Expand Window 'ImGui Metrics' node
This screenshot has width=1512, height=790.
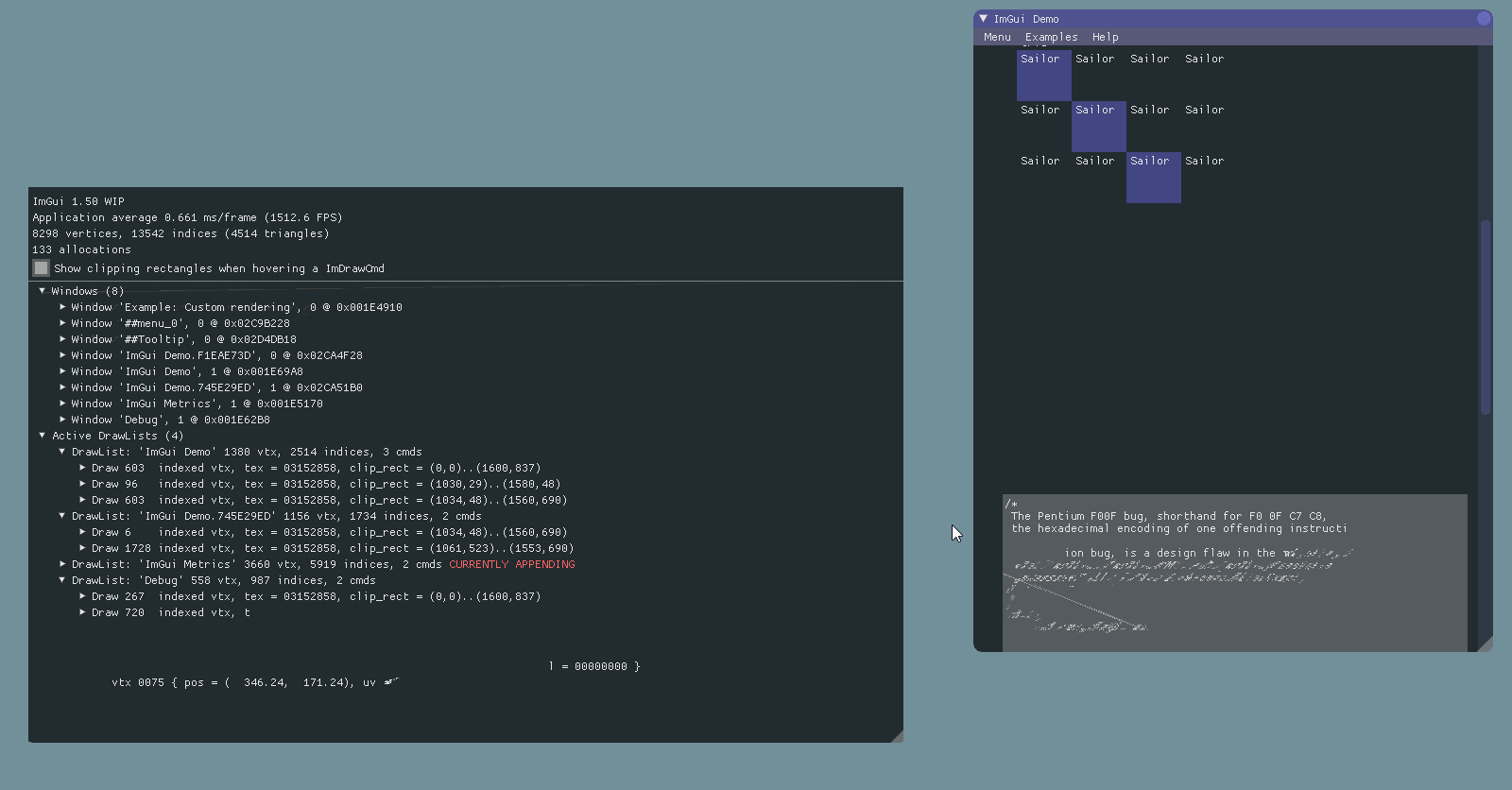pos(62,404)
